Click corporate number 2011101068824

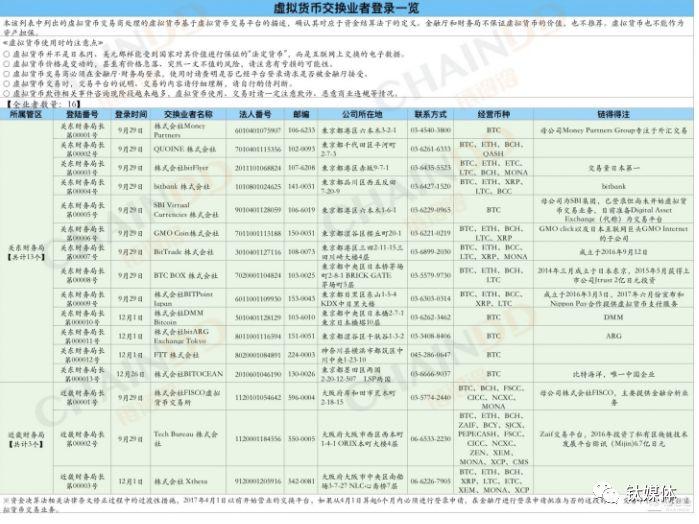[x=258, y=168]
